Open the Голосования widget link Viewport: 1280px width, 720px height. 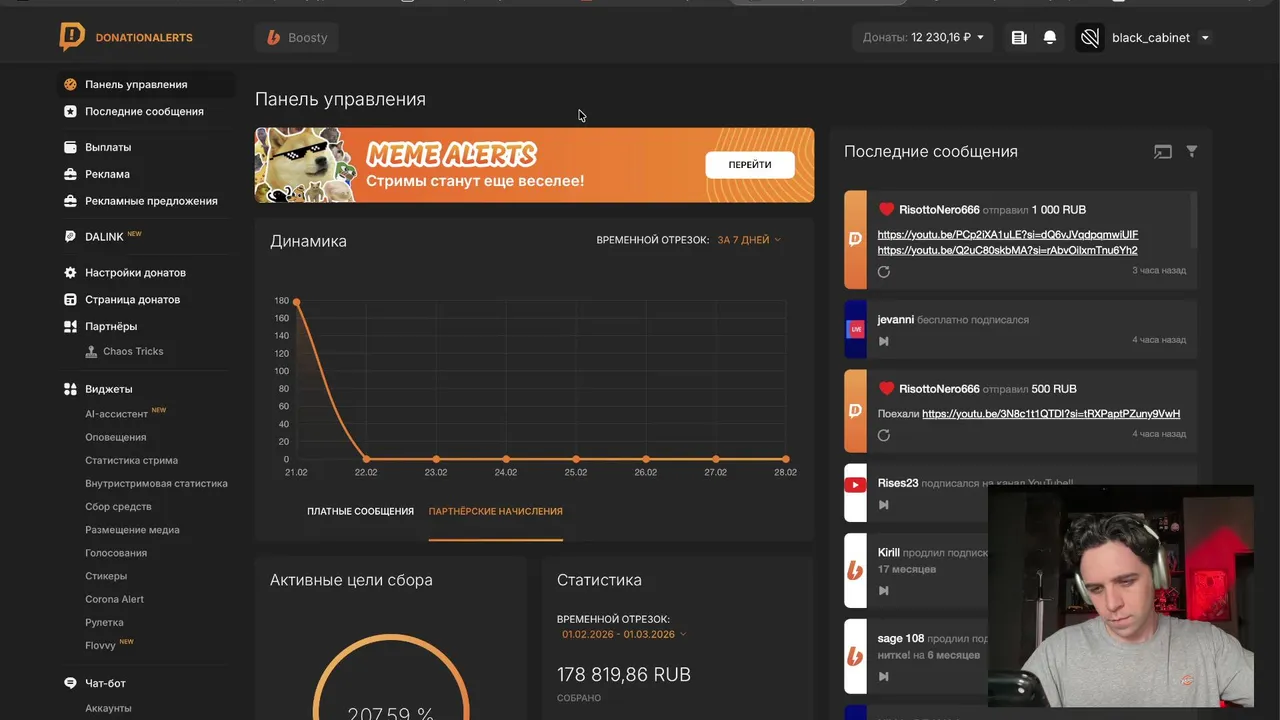[116, 553]
